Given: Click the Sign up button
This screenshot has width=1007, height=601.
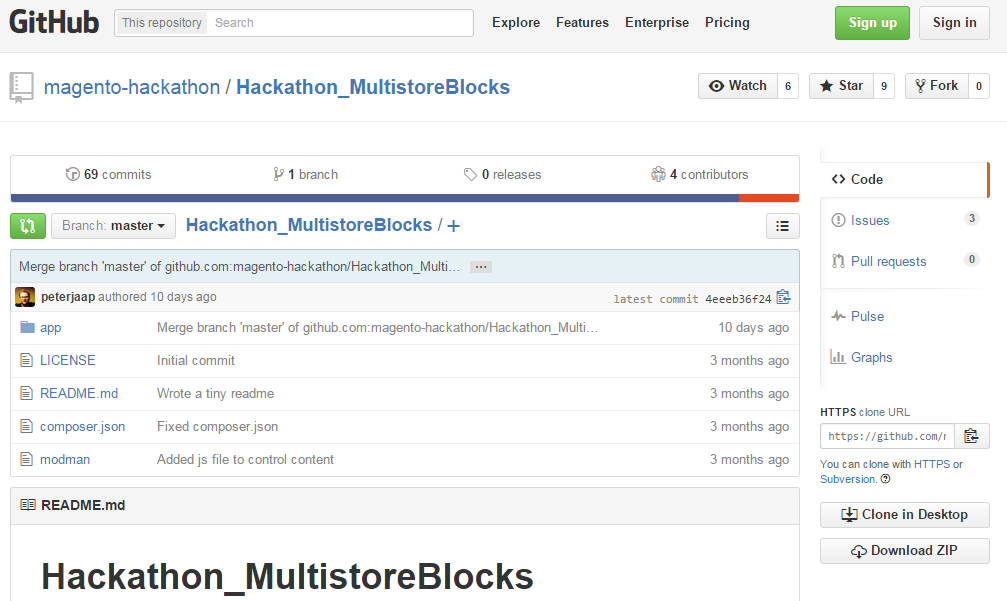Looking at the screenshot, I should coord(872,23).
